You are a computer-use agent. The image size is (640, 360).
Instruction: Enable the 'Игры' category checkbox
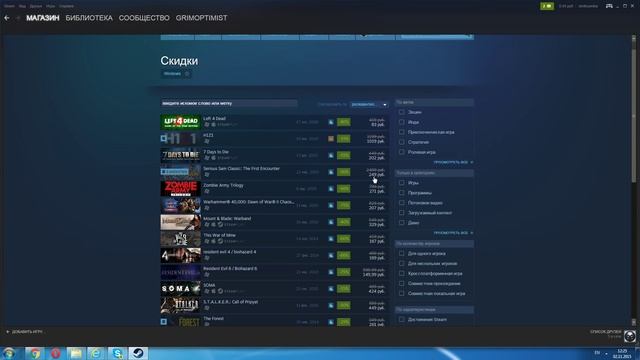click(402, 183)
